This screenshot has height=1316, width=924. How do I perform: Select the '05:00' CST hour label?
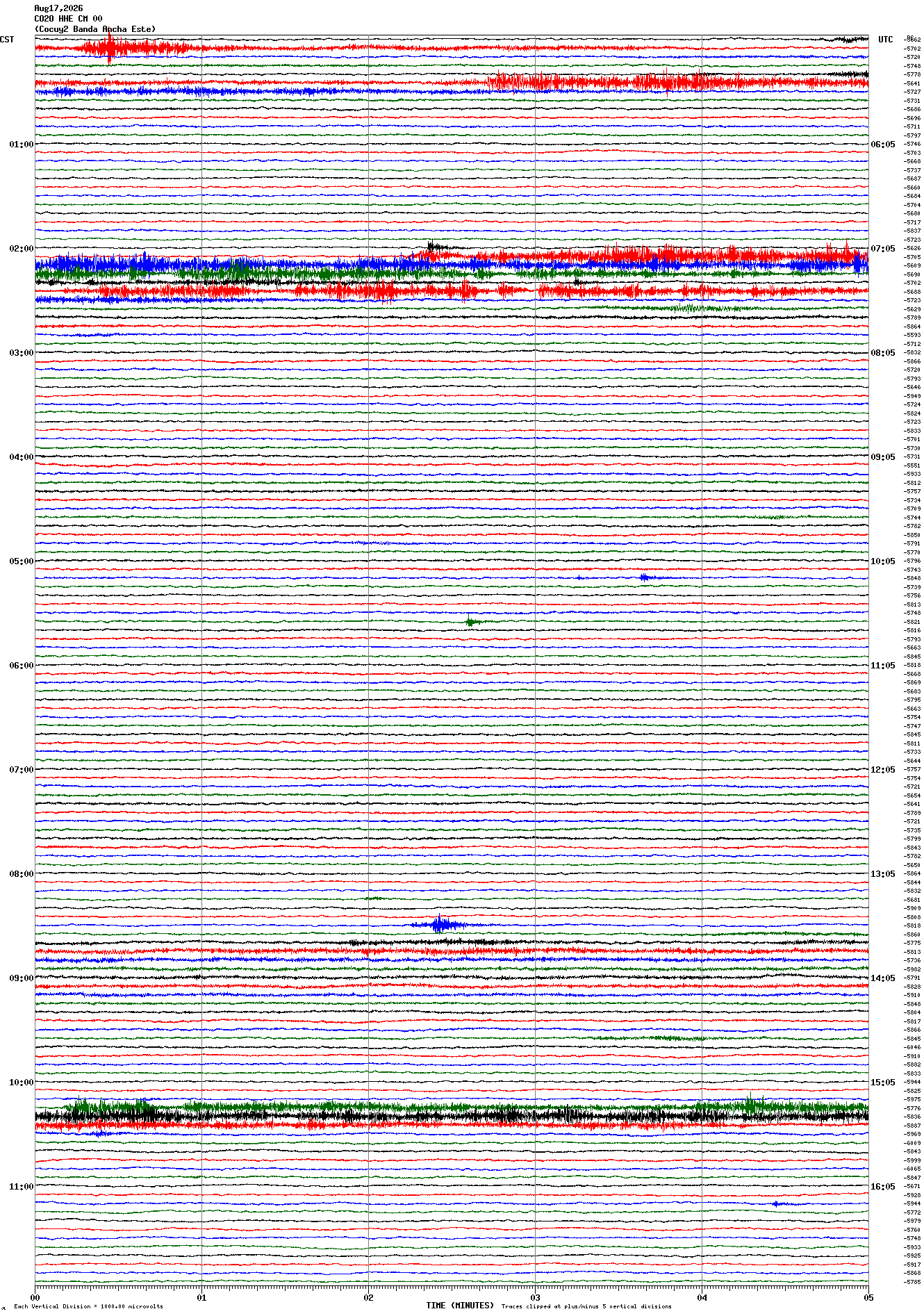[x=21, y=561]
